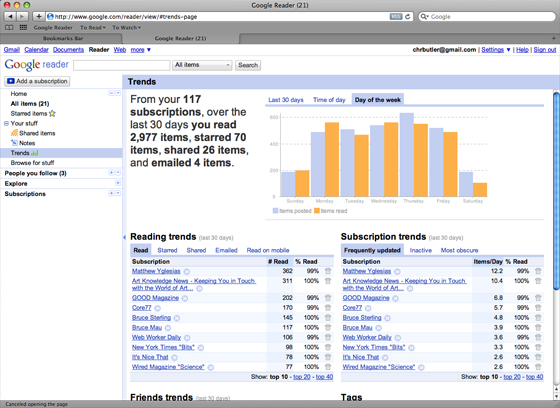Click details circle beside It's Nice That in Reading trends

[x=175, y=357]
